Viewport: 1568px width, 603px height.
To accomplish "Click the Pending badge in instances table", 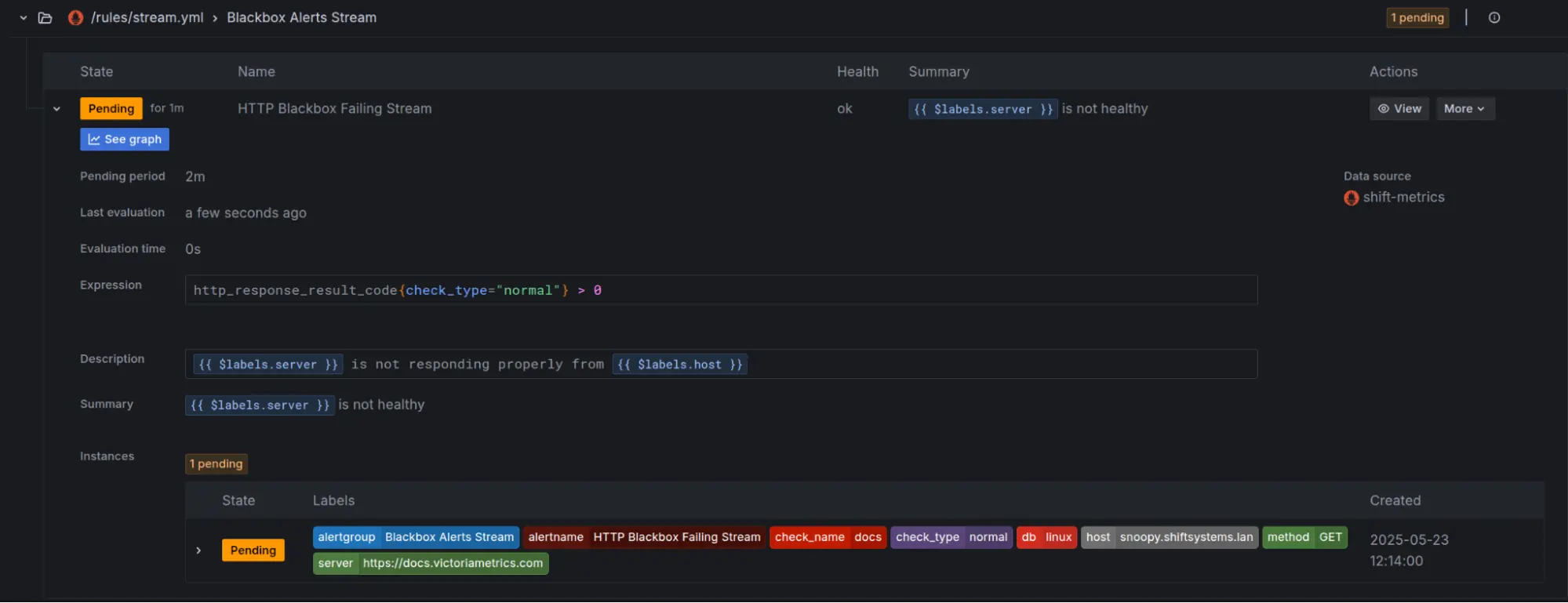I will 253,550.
